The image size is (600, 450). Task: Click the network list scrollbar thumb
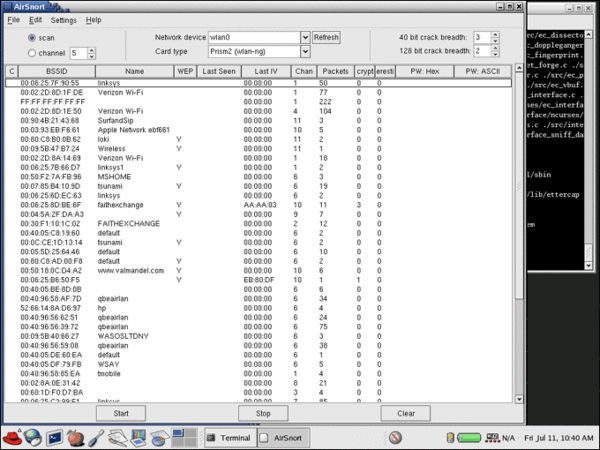pos(519,186)
